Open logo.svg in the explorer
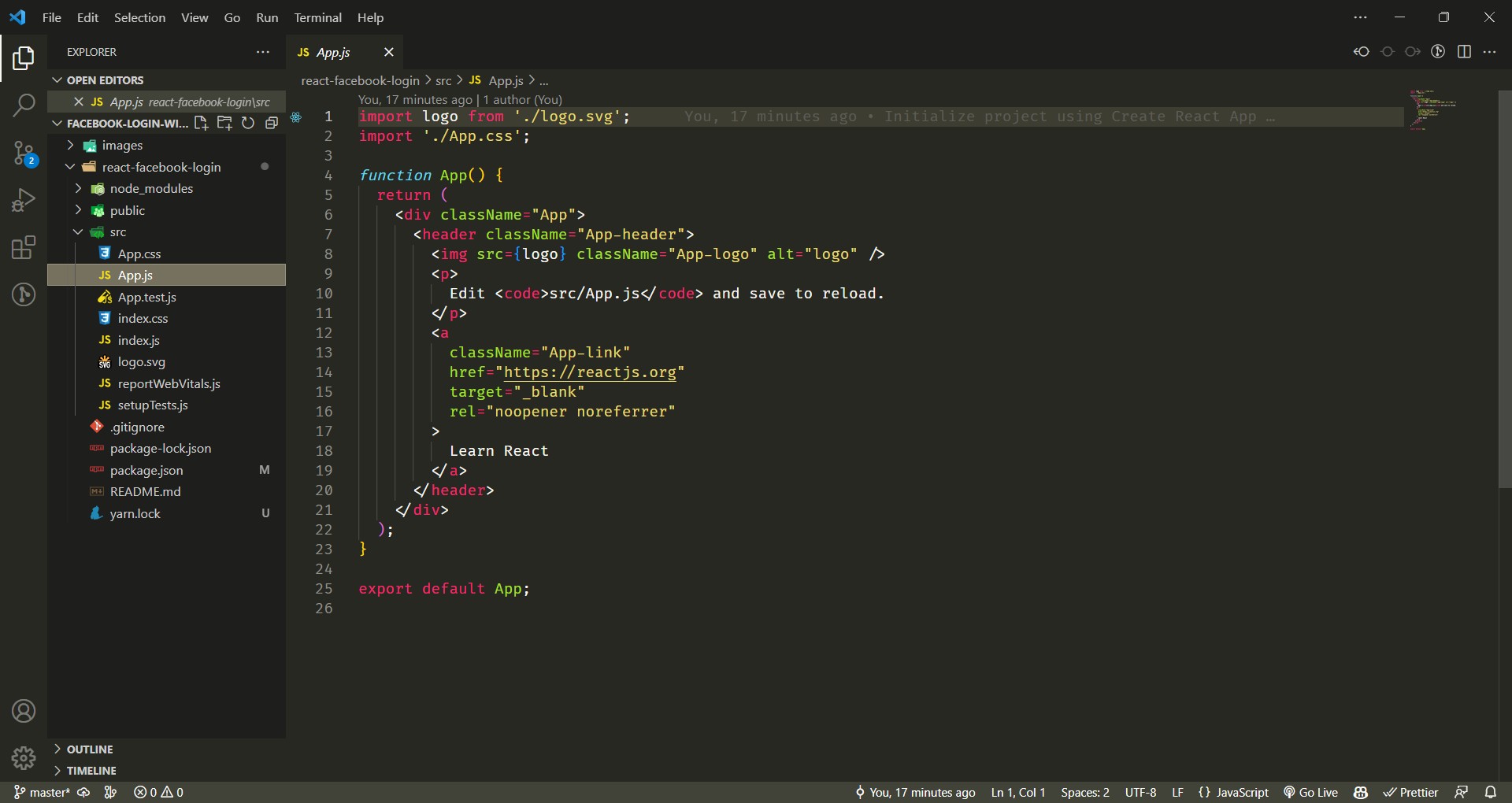 (167, 361)
